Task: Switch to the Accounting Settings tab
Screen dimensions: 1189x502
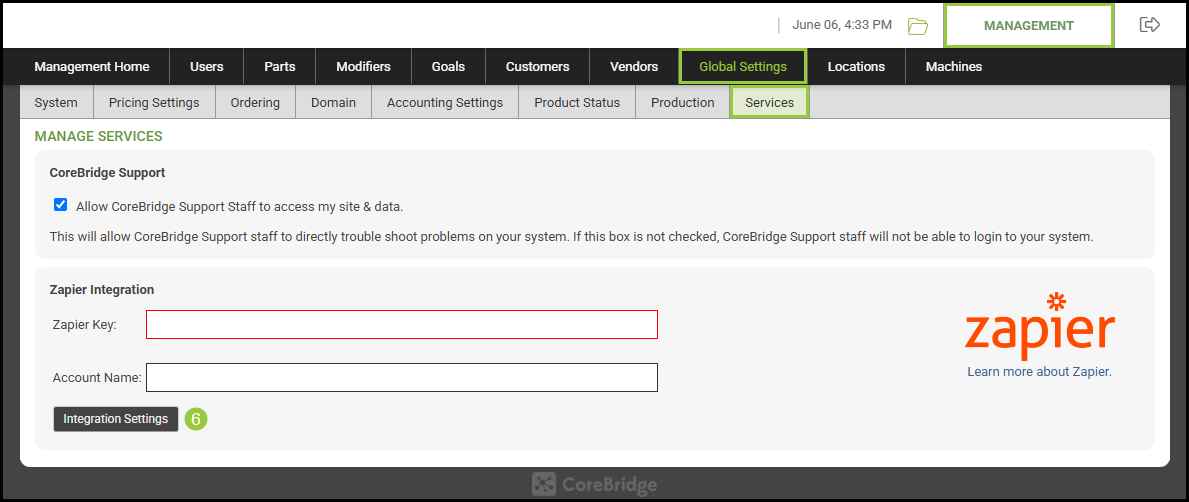Action: tap(445, 102)
